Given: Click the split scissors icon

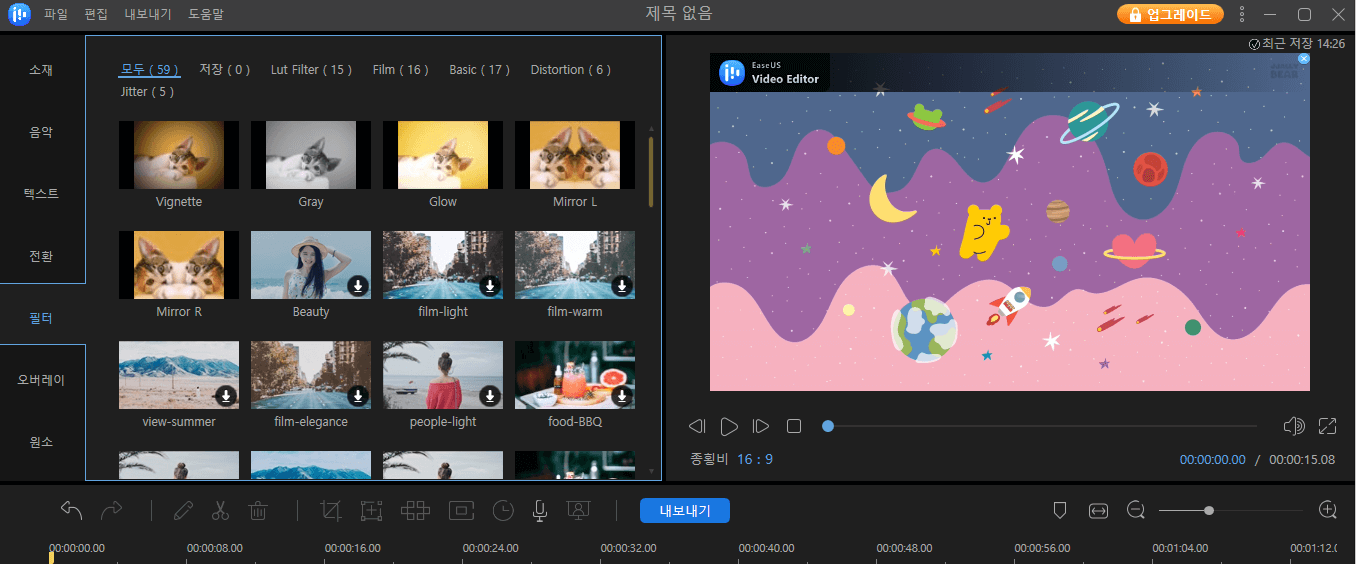Looking at the screenshot, I should (220, 510).
